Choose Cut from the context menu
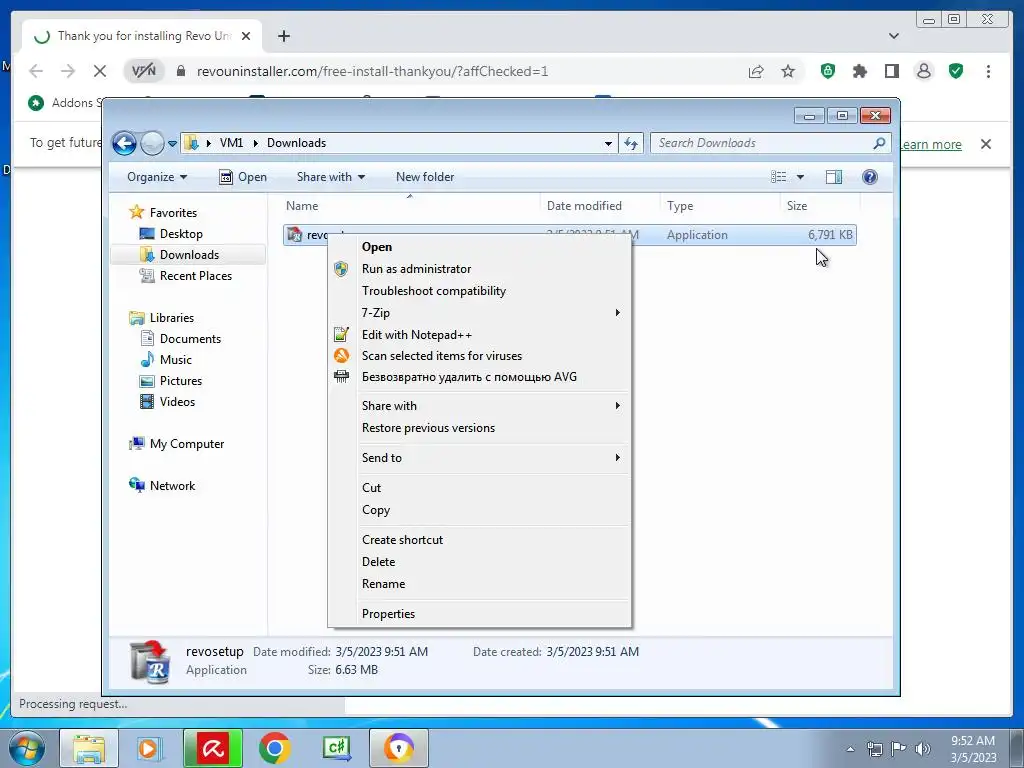Viewport: 1024px width, 768px height. point(480,488)
